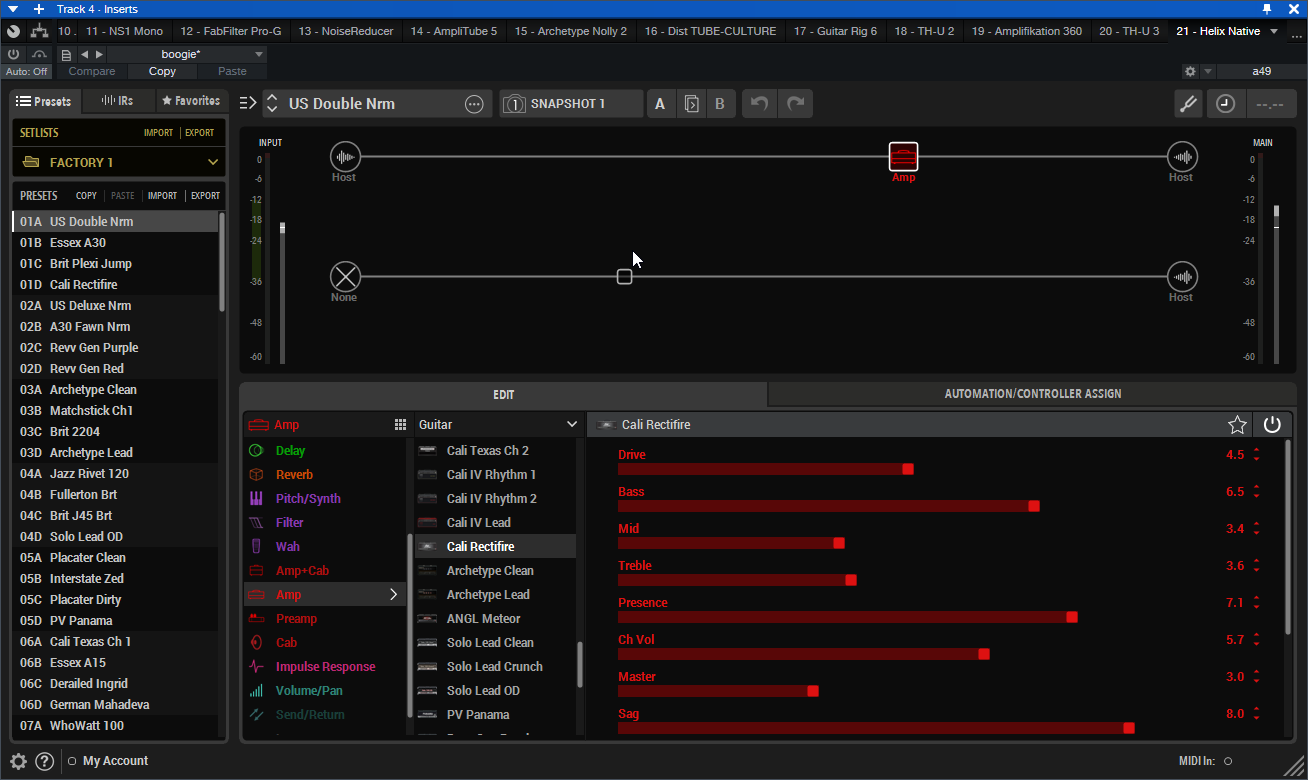Switch to compare slot B
The width and height of the screenshot is (1308, 780).
pyautogui.click(x=719, y=104)
